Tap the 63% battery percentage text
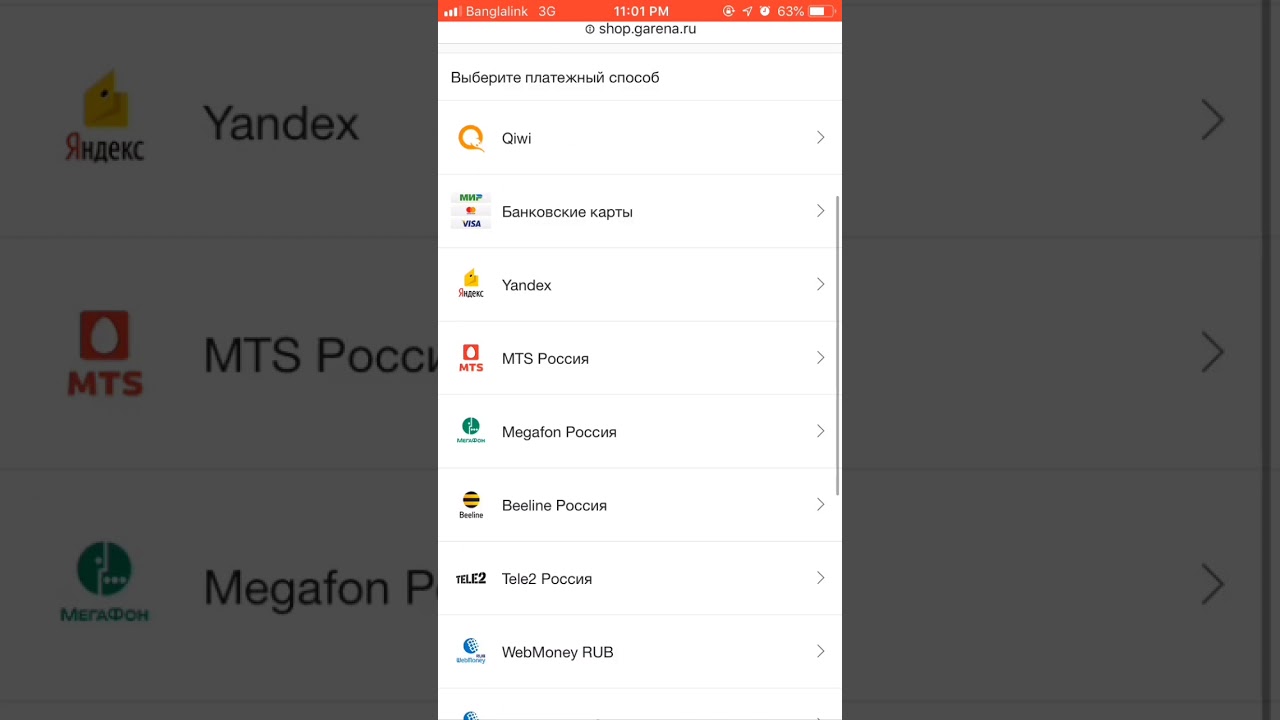 [790, 11]
